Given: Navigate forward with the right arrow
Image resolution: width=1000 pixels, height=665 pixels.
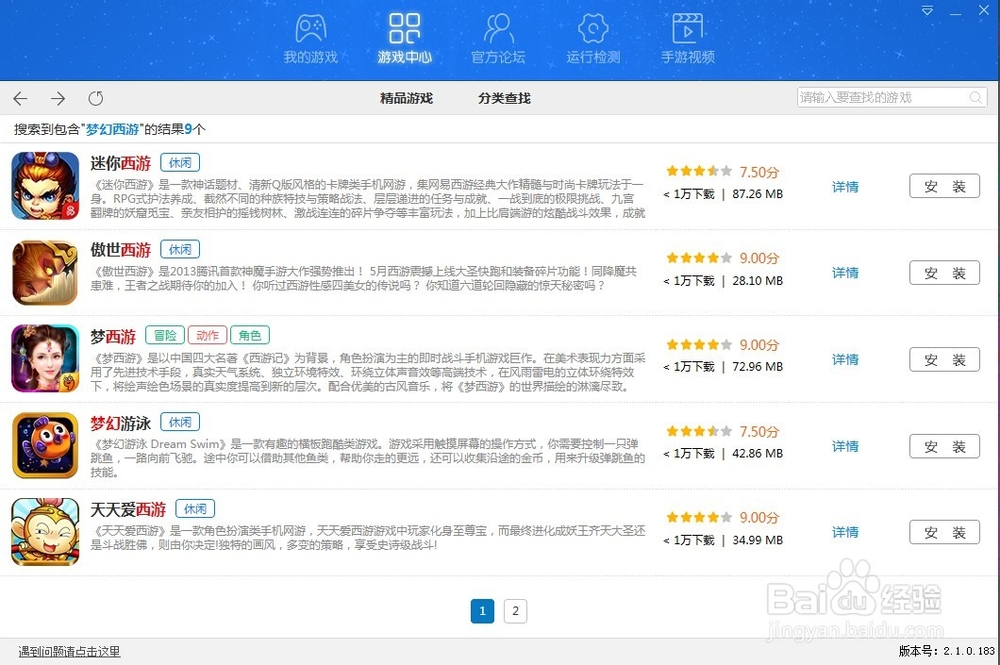Looking at the screenshot, I should [58, 99].
